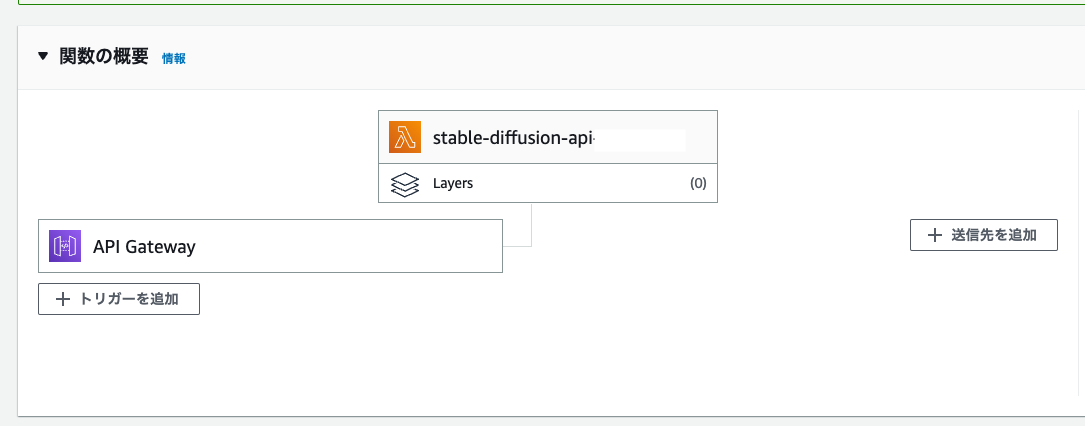Click the 関数の概要 heading text
The height and width of the screenshot is (426, 1085).
(104, 57)
